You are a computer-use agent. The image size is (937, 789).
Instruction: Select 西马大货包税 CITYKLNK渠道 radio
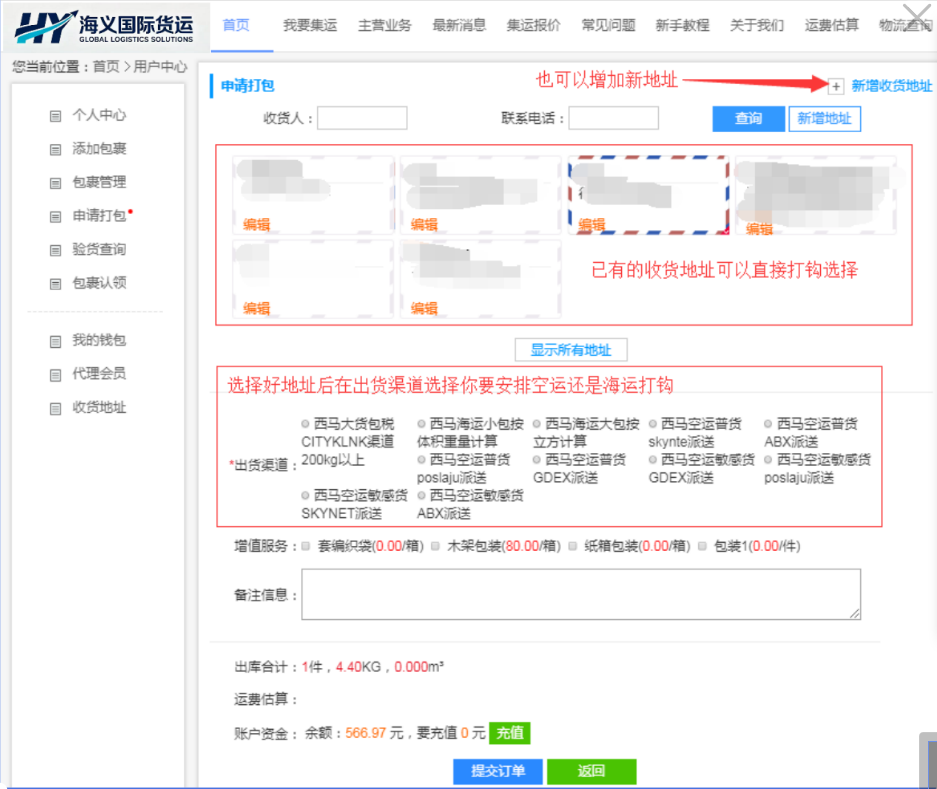point(305,424)
